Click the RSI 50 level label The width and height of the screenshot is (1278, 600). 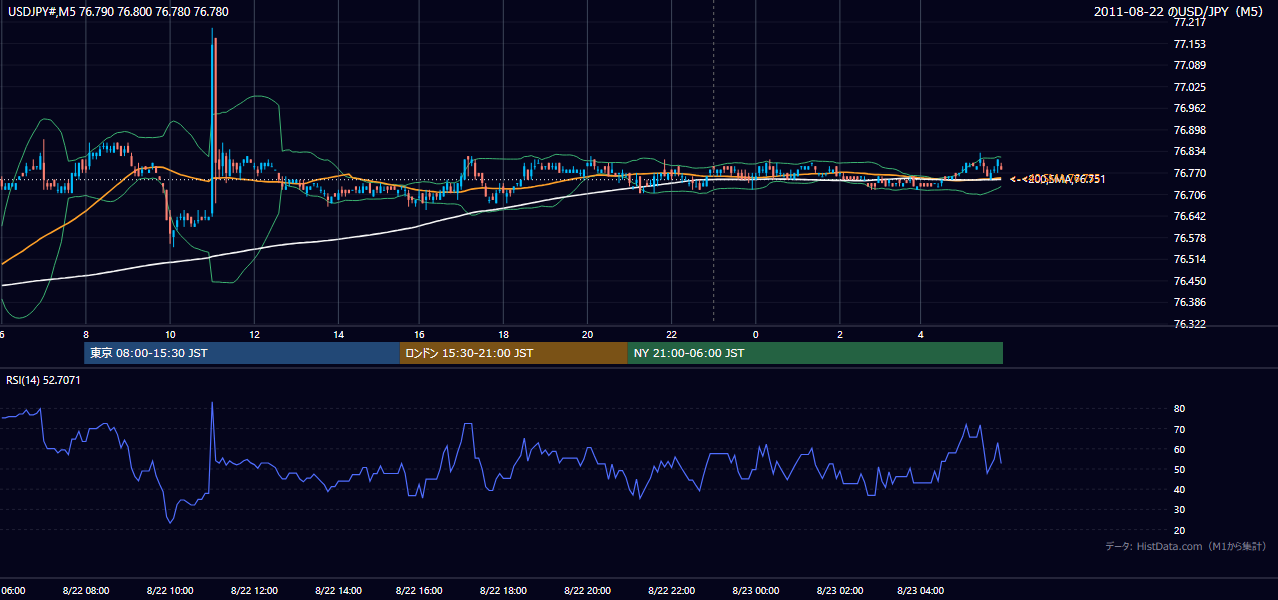pos(1179,469)
